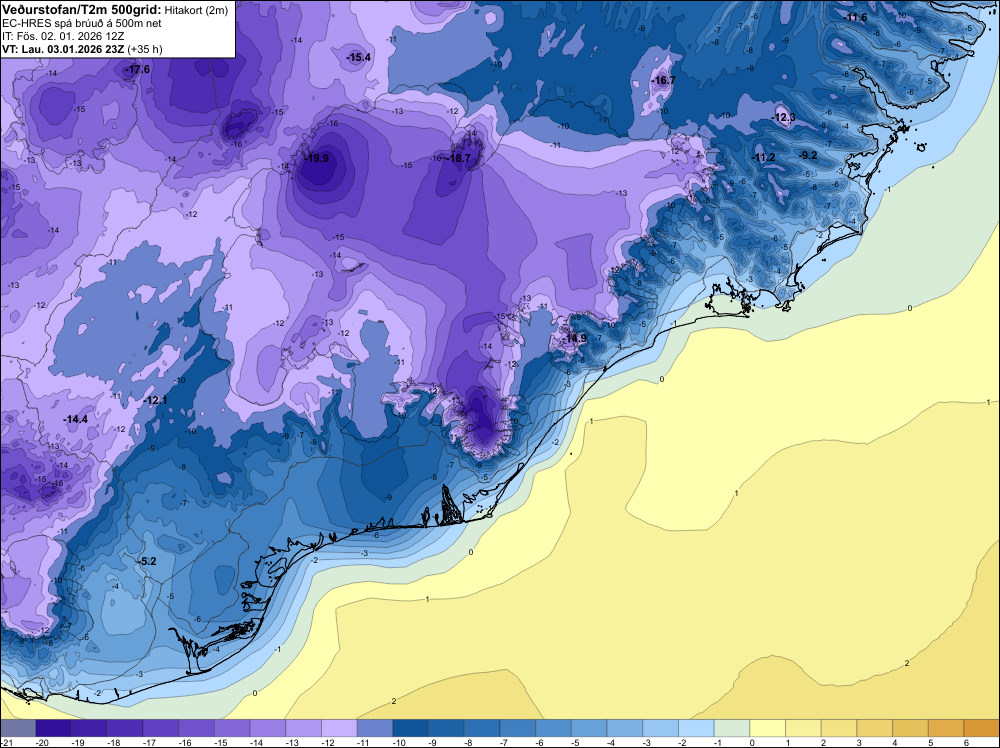Click orange legend swatch between 5 and 6
Screen dimensions: 1000x748
[946, 727]
